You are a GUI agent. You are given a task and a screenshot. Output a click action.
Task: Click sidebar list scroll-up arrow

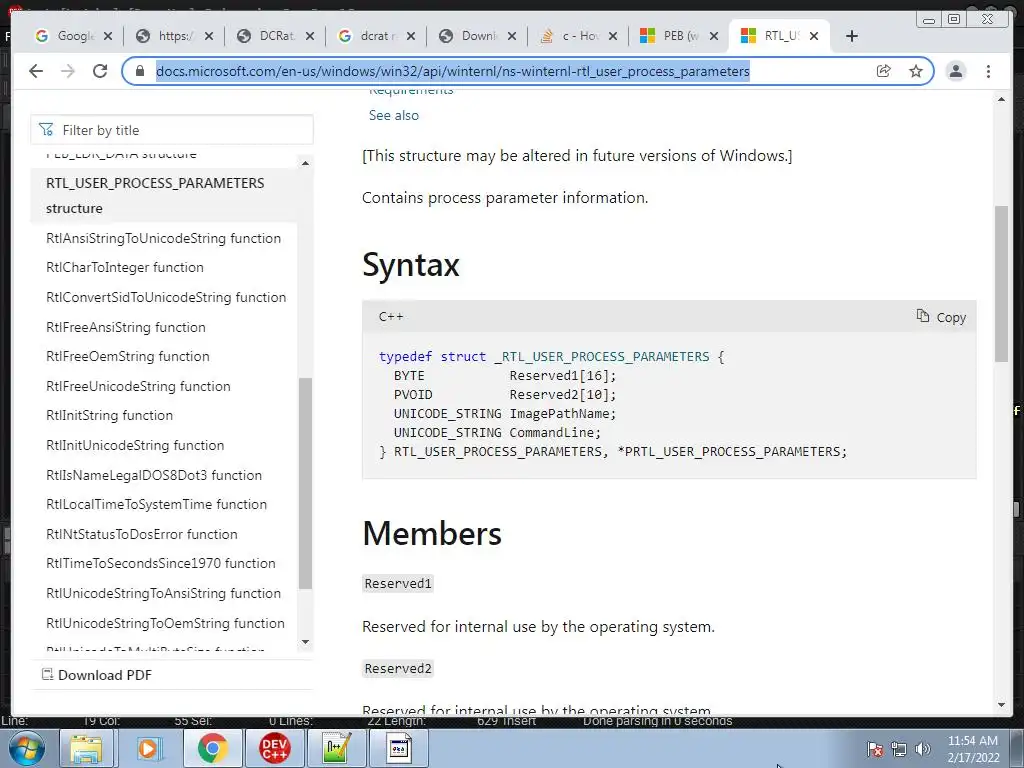(305, 163)
